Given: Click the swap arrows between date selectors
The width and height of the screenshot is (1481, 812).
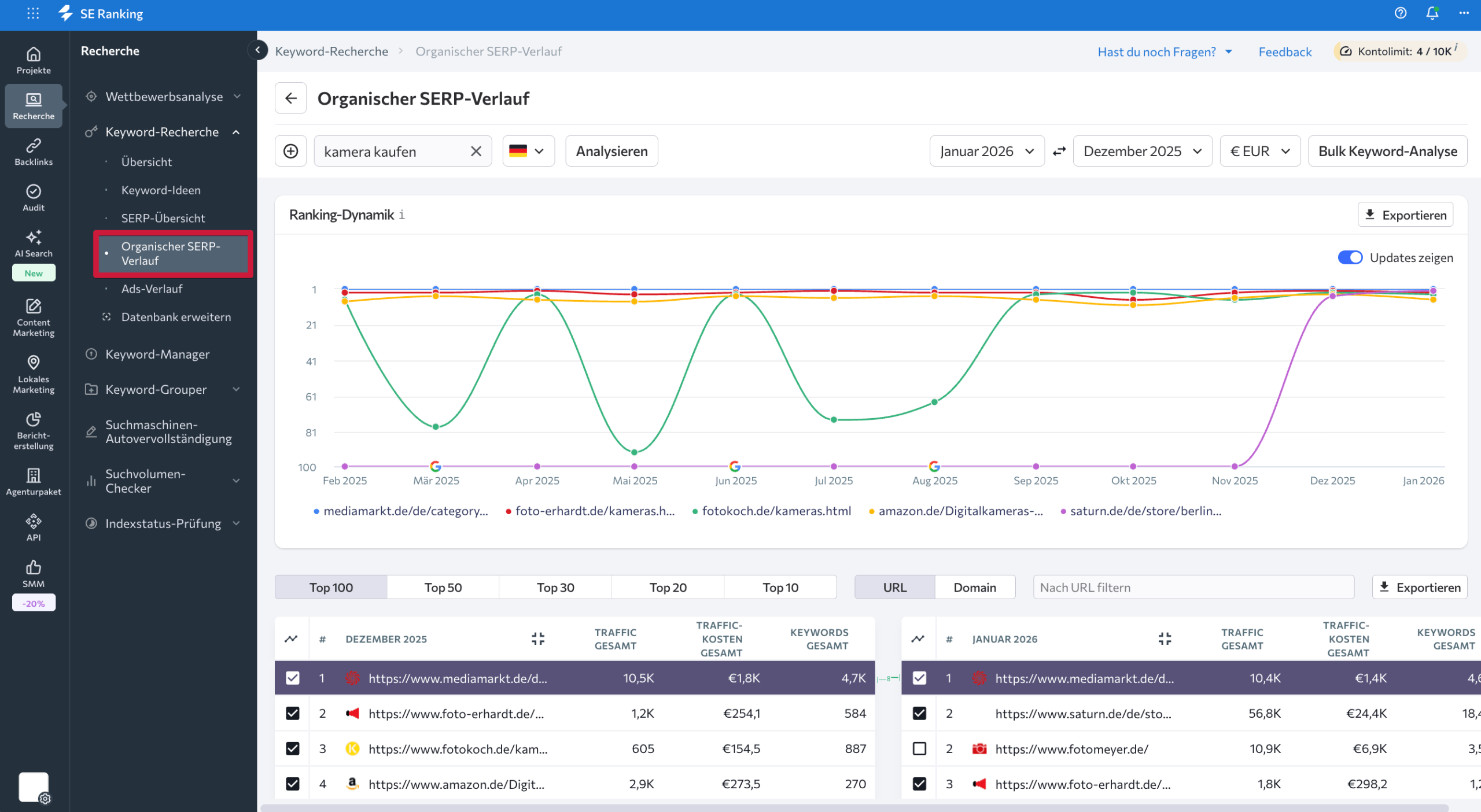Looking at the screenshot, I should [x=1059, y=151].
